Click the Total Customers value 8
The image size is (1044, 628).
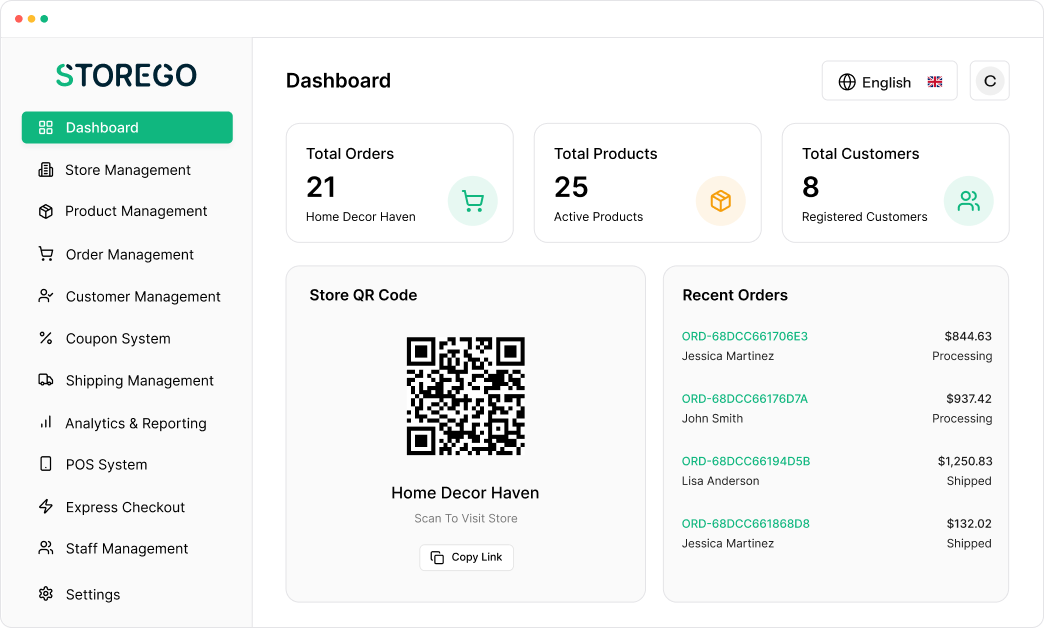(x=810, y=187)
